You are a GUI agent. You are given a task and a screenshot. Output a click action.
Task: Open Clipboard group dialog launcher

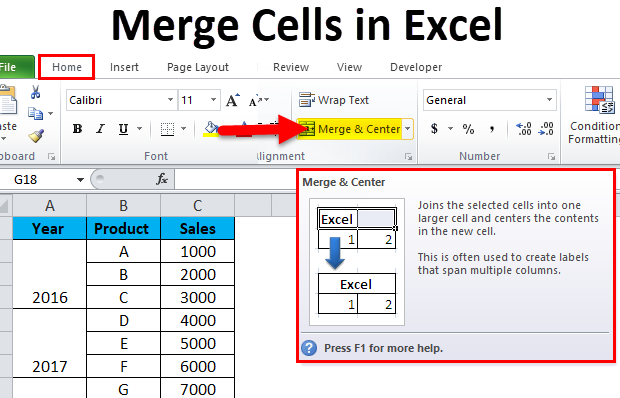(x=51, y=157)
